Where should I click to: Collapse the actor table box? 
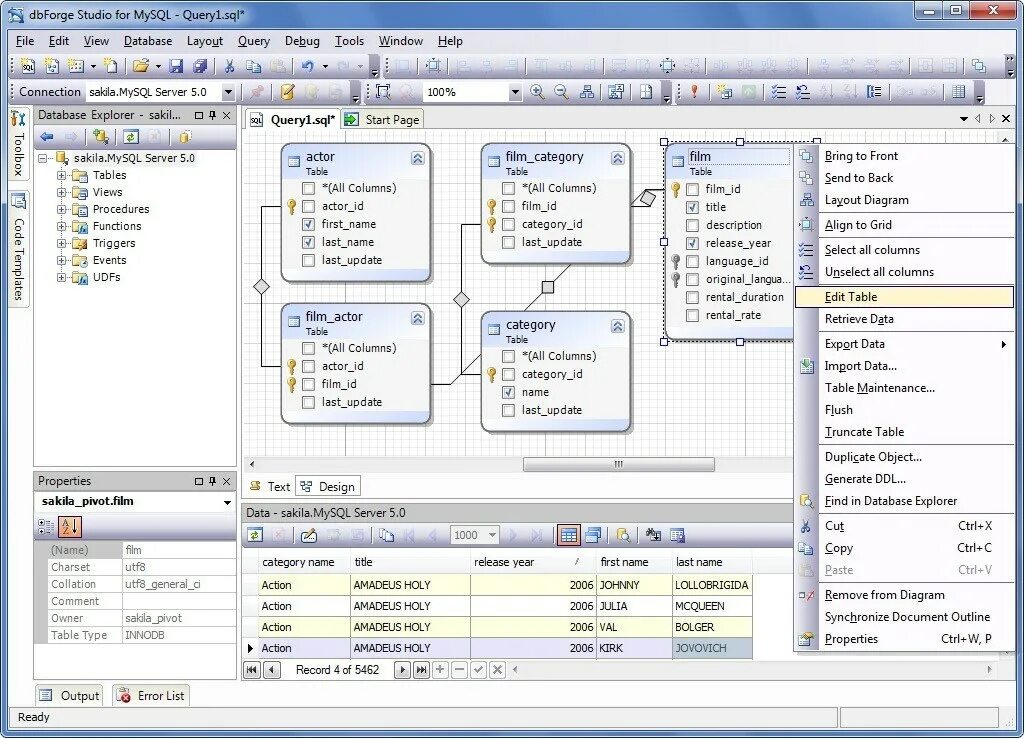(x=418, y=158)
